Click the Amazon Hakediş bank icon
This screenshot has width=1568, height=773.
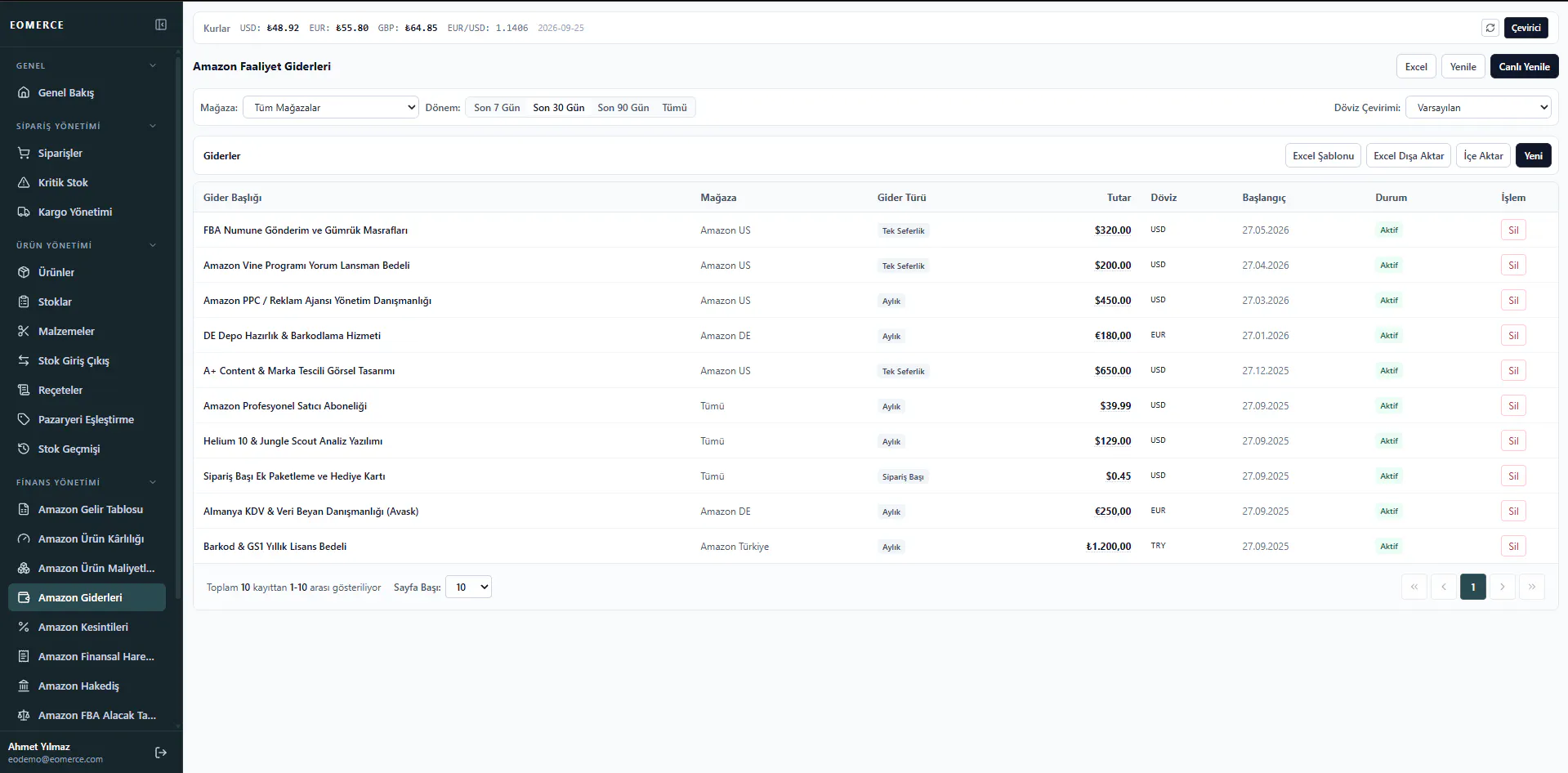click(x=24, y=686)
